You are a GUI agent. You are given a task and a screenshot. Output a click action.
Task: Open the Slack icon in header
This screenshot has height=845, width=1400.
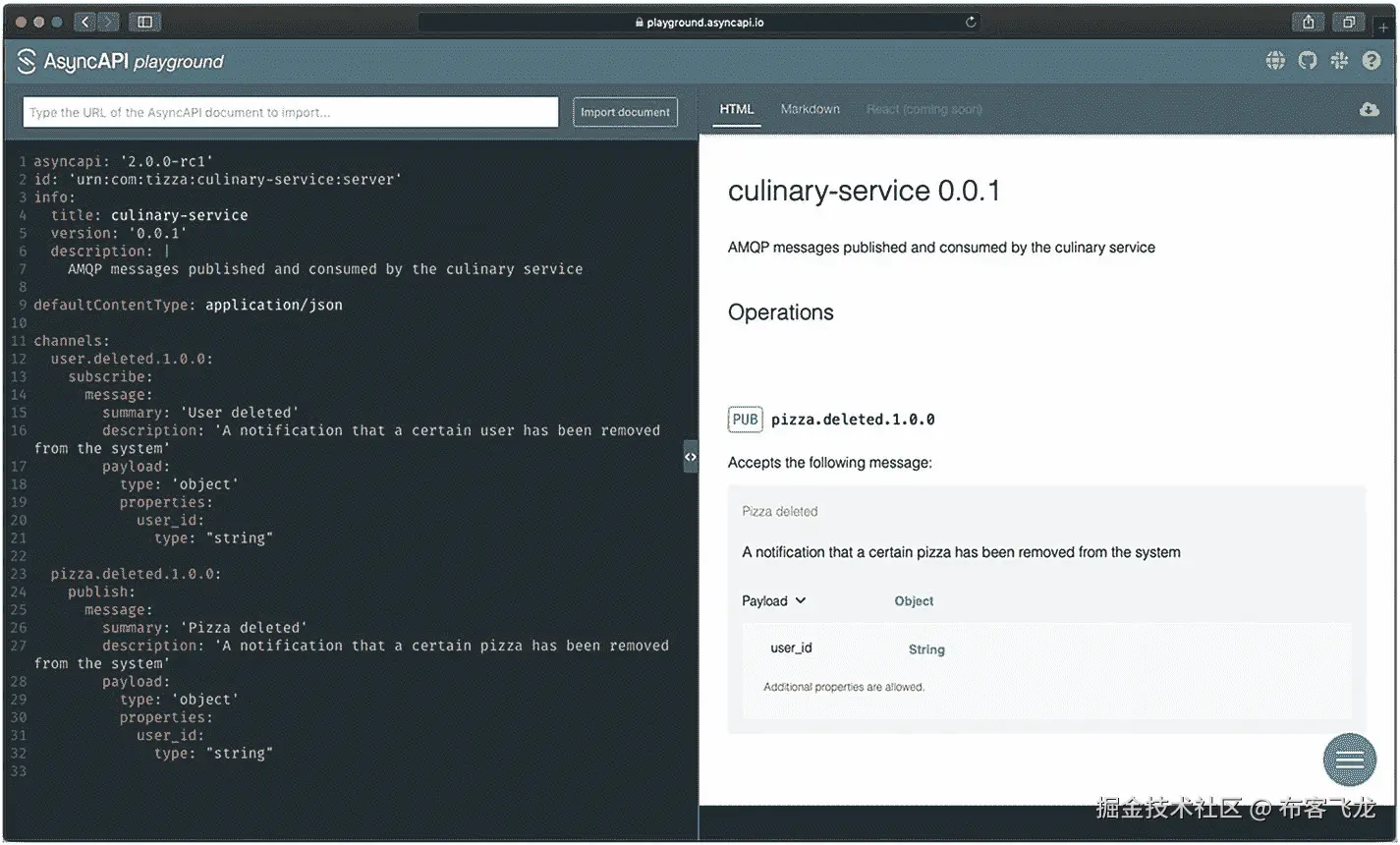1339,61
